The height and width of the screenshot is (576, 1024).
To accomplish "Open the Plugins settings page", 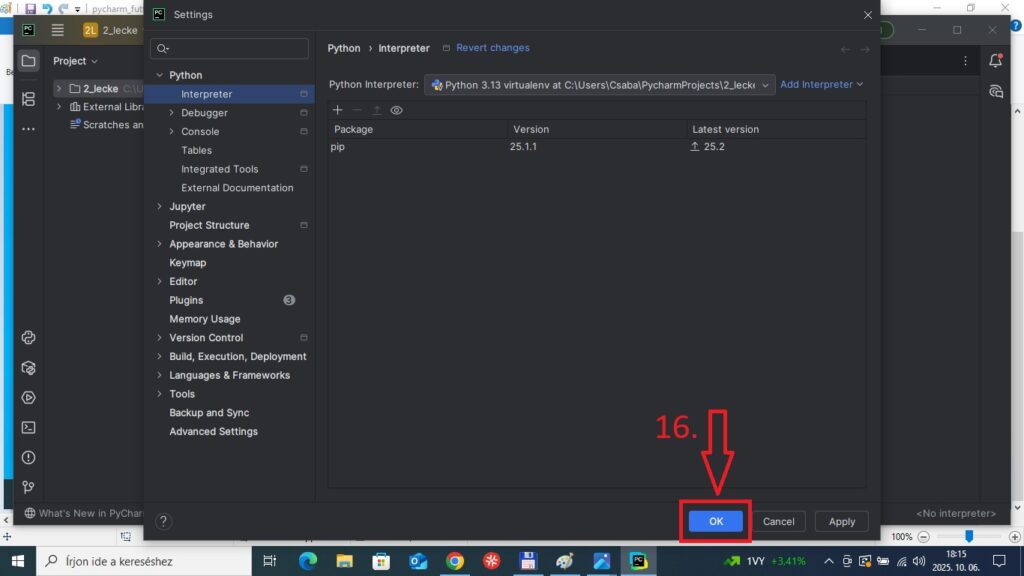I will [x=186, y=300].
